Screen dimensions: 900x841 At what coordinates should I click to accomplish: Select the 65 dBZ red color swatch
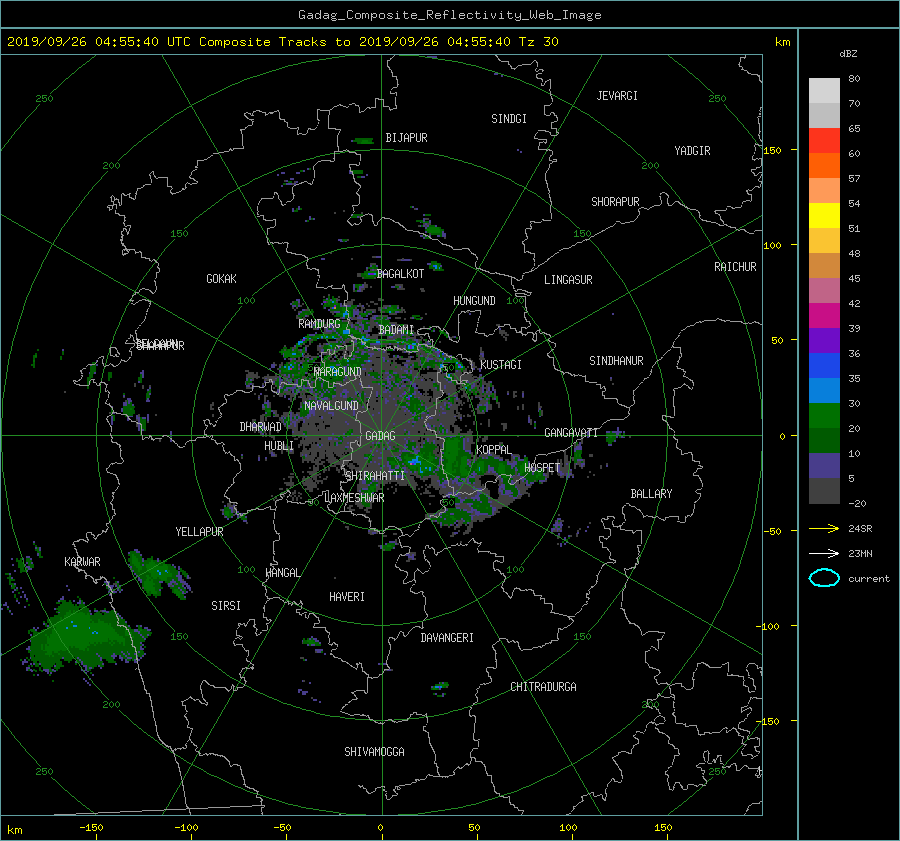(x=824, y=140)
